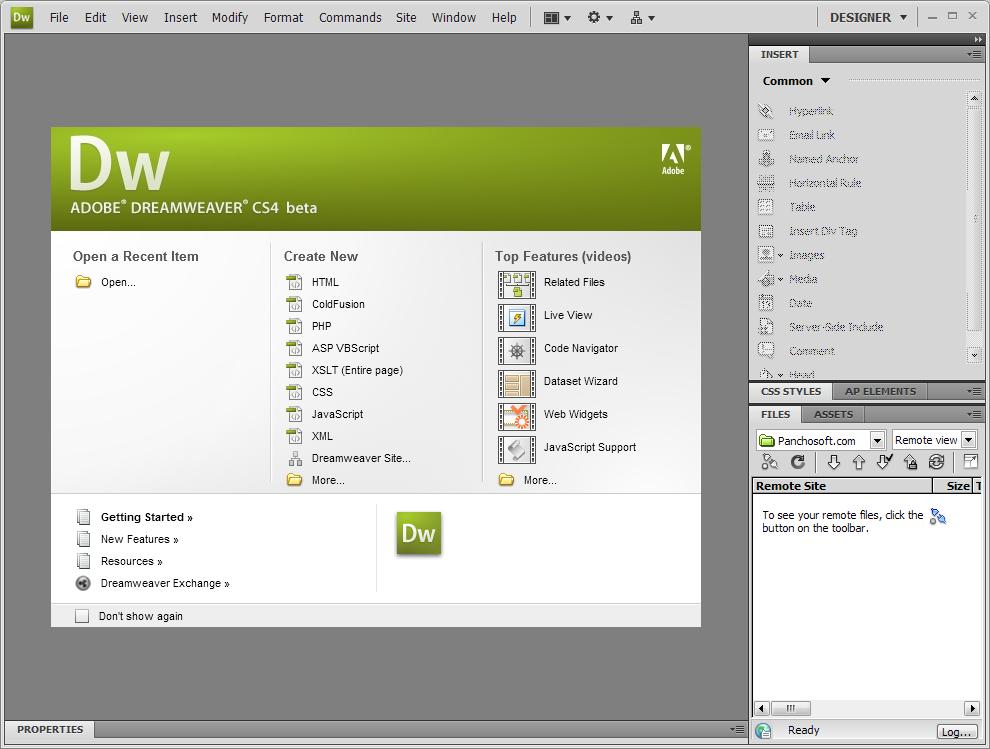
Task: Click the Files panel scroll right arrow
Action: [972, 709]
